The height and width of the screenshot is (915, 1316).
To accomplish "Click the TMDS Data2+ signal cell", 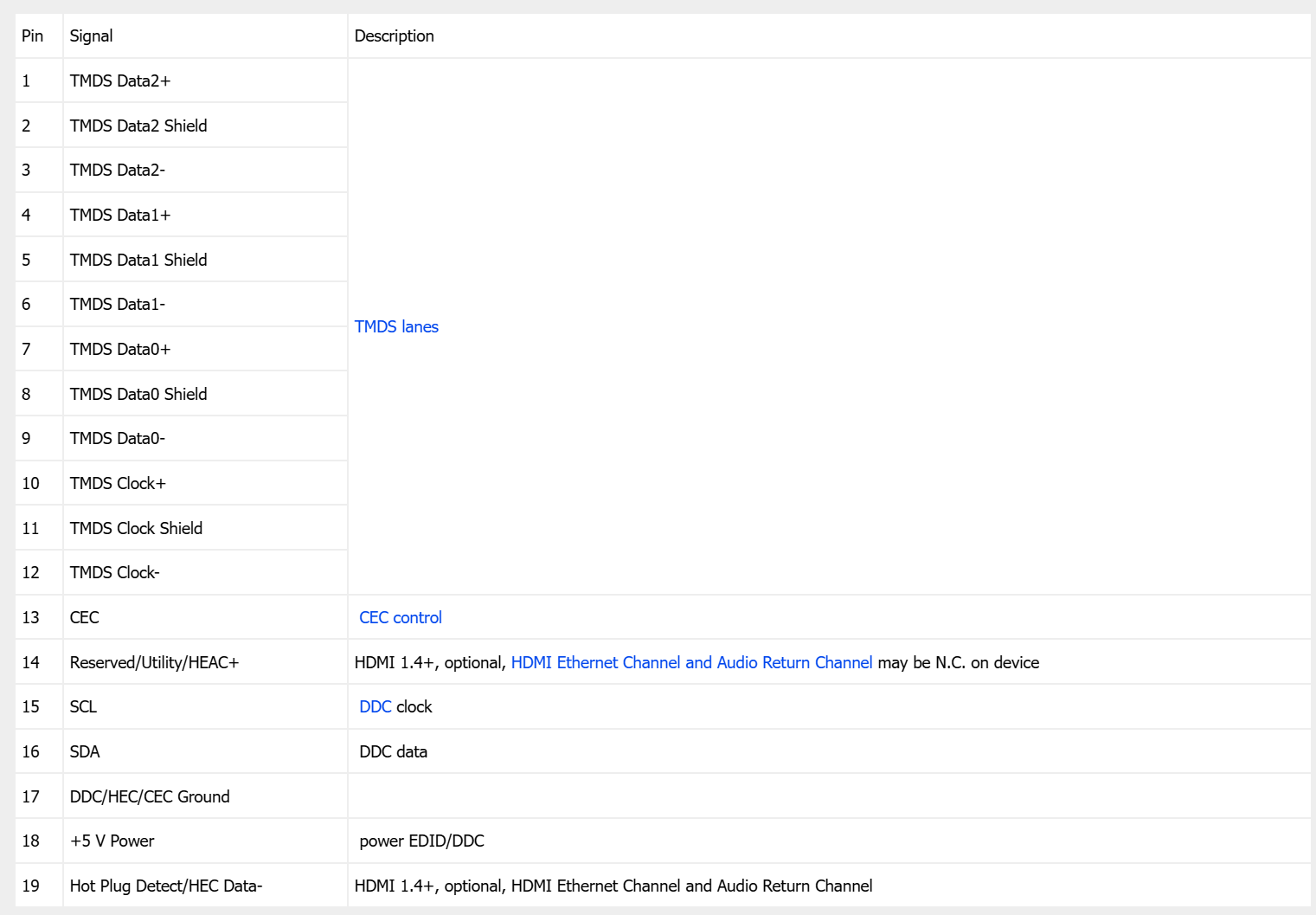I will pos(120,81).
